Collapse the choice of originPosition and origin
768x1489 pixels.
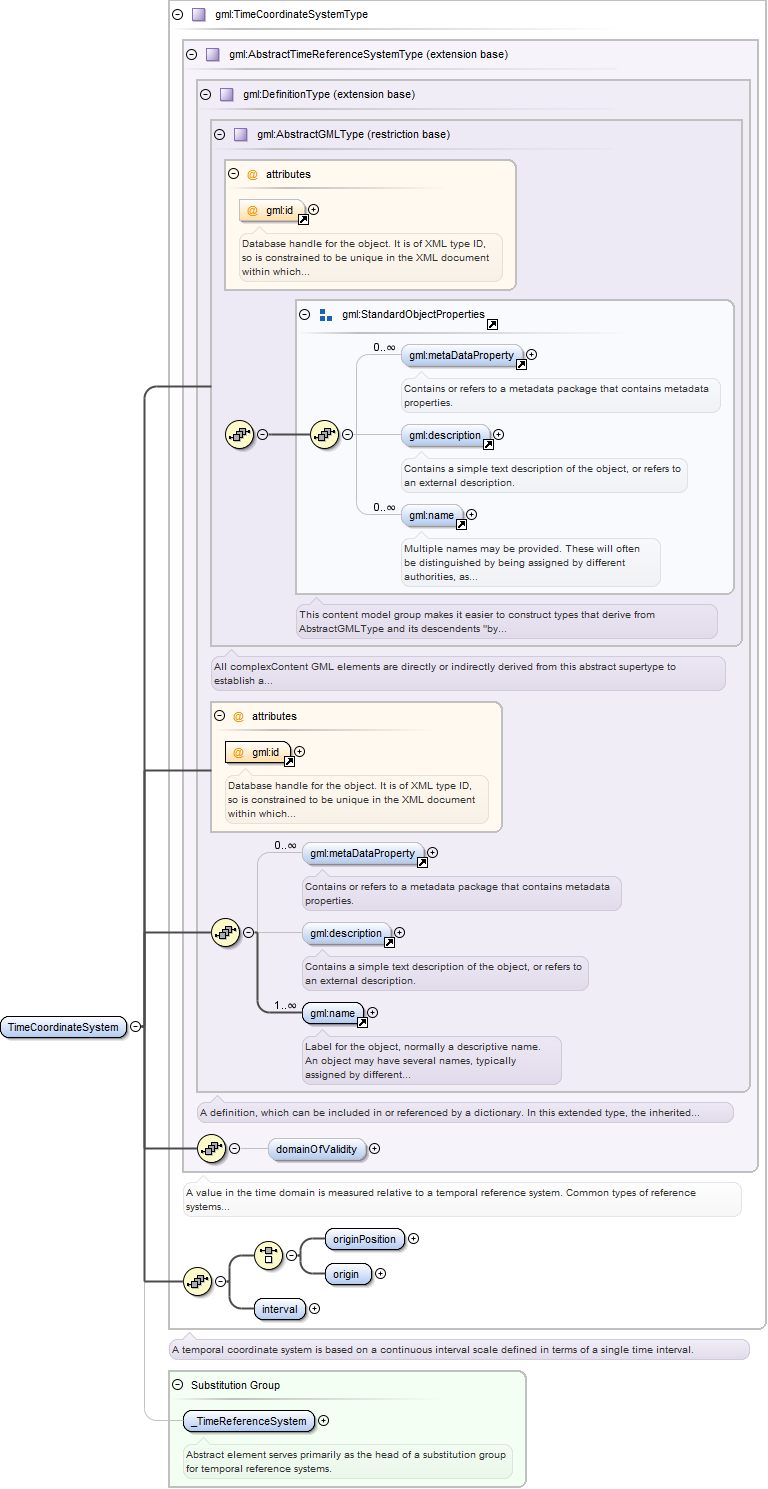click(291, 1254)
